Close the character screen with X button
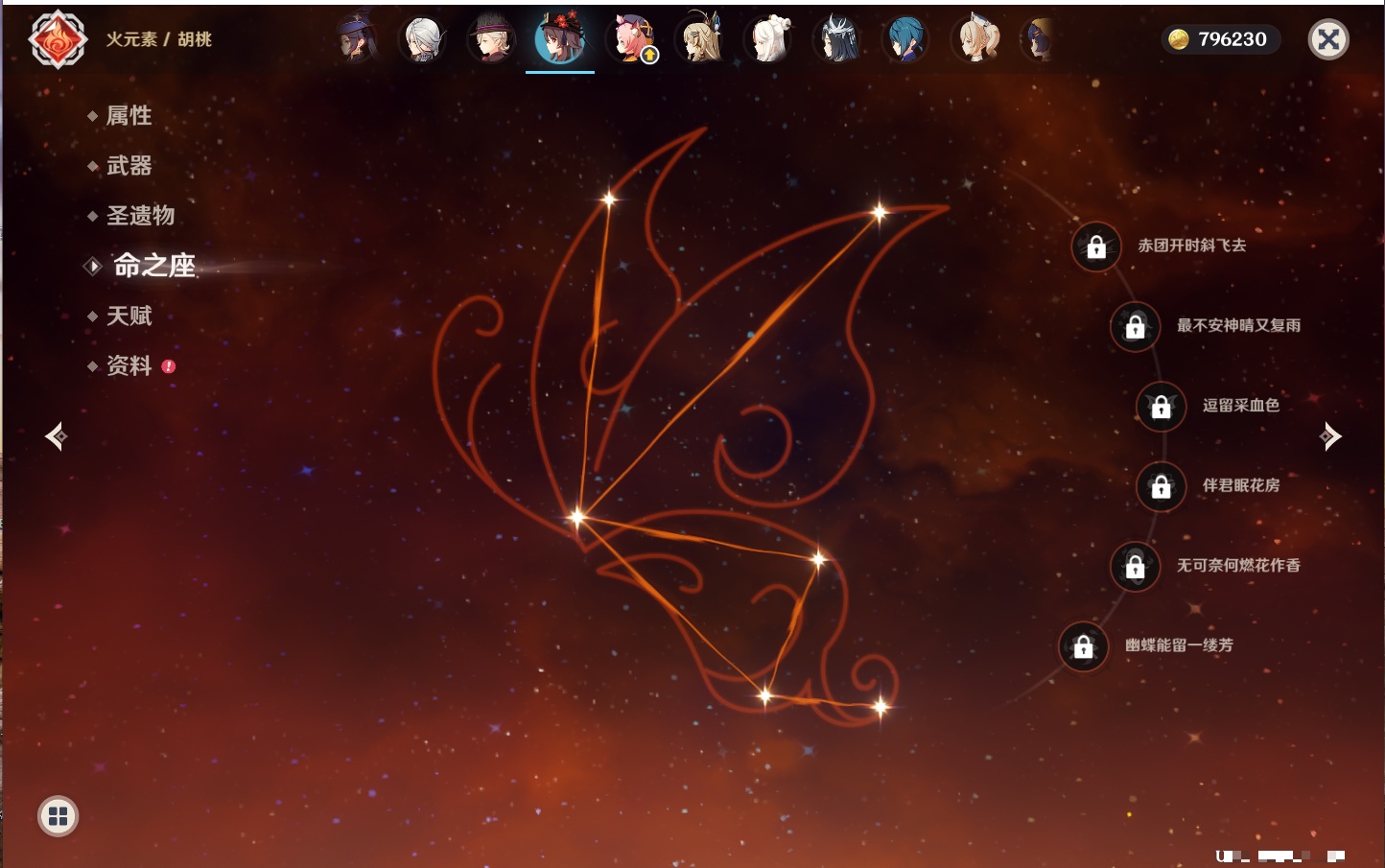The width and height of the screenshot is (1385, 868). click(1328, 39)
